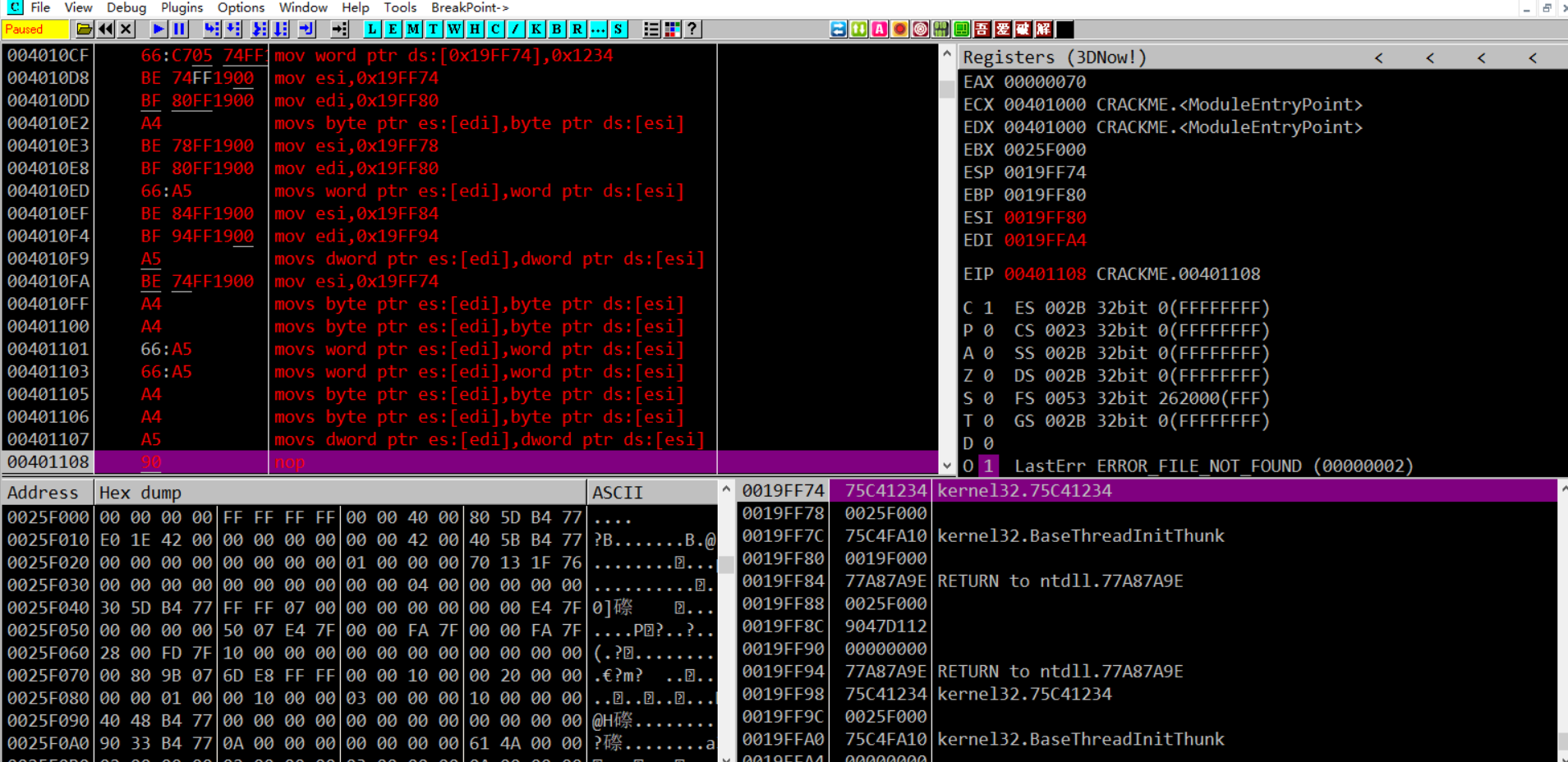
Task: Click disassembly pane scrollbar up arrow
Action: 947,54
